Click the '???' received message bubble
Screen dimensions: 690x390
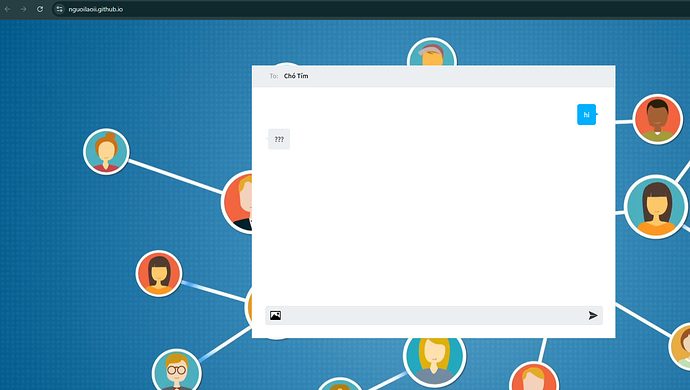click(279, 139)
